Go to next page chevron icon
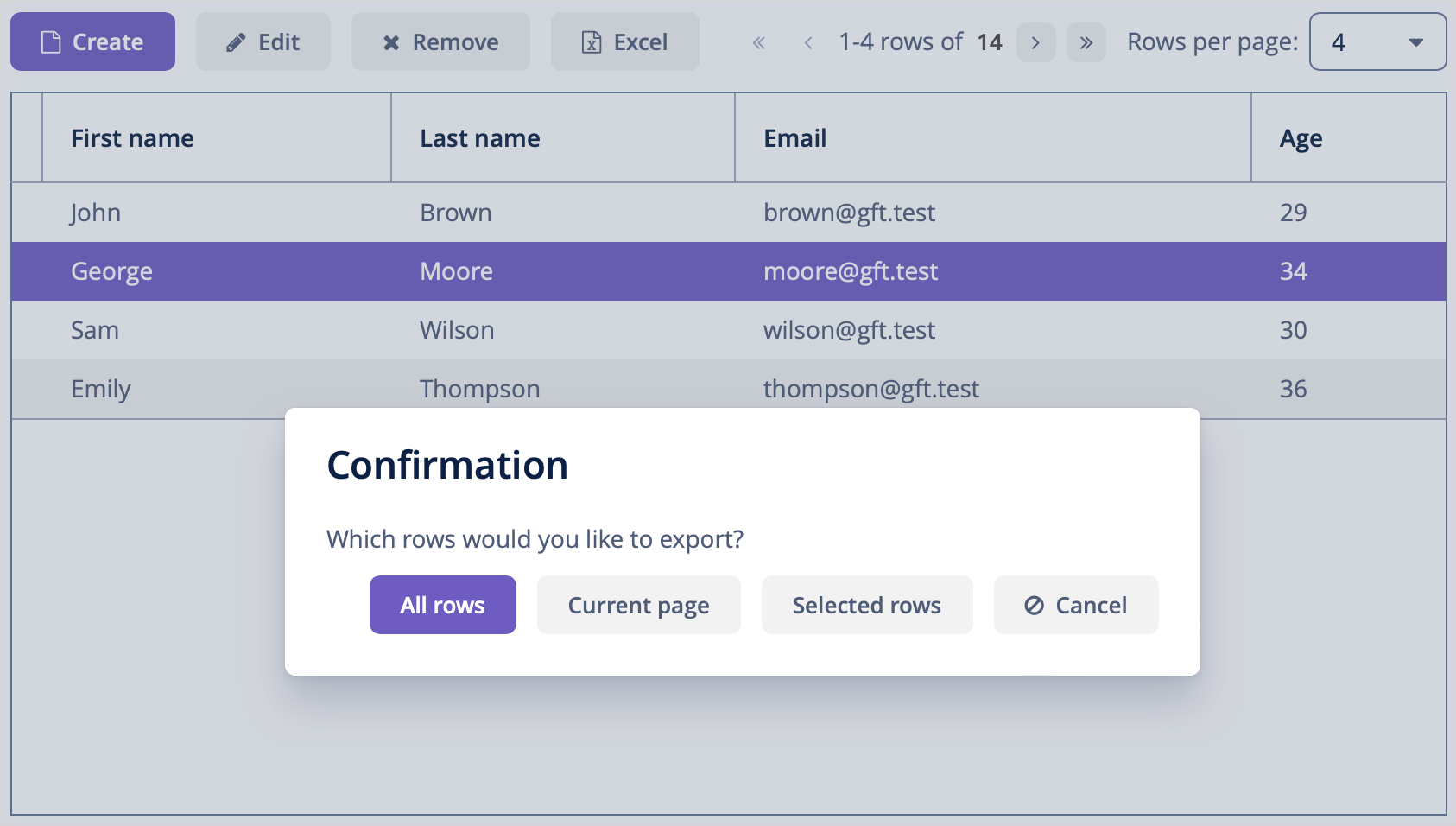The height and width of the screenshot is (826, 1456). pyautogui.click(x=1035, y=42)
